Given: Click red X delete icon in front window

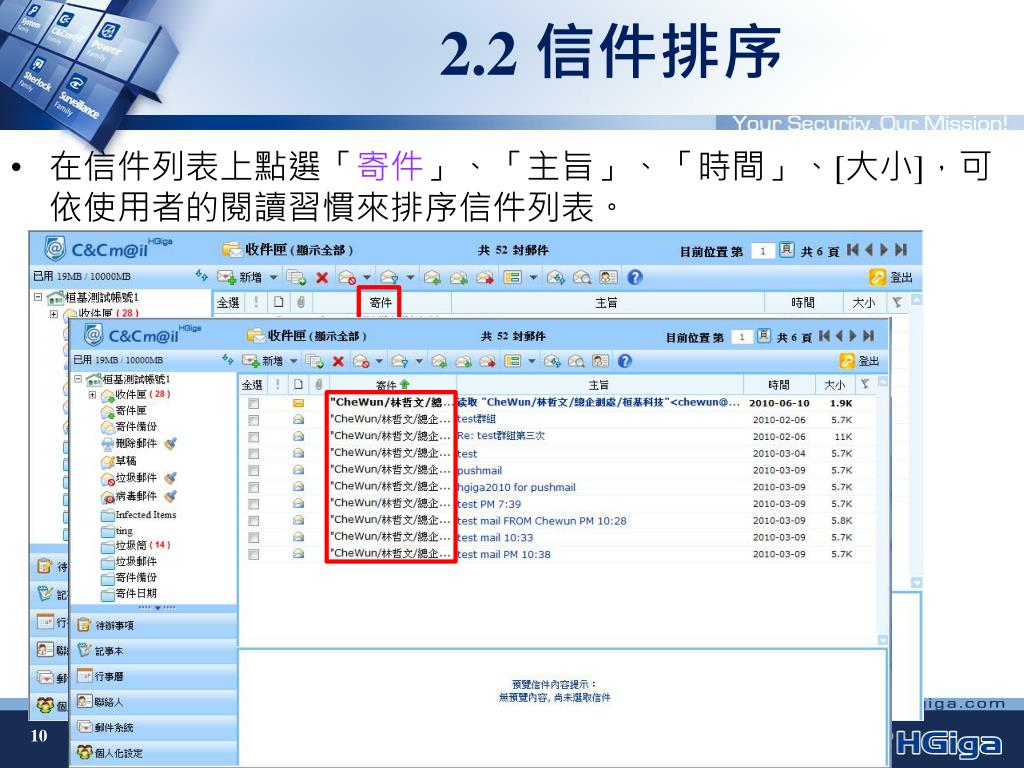Looking at the screenshot, I should pyautogui.click(x=338, y=361).
